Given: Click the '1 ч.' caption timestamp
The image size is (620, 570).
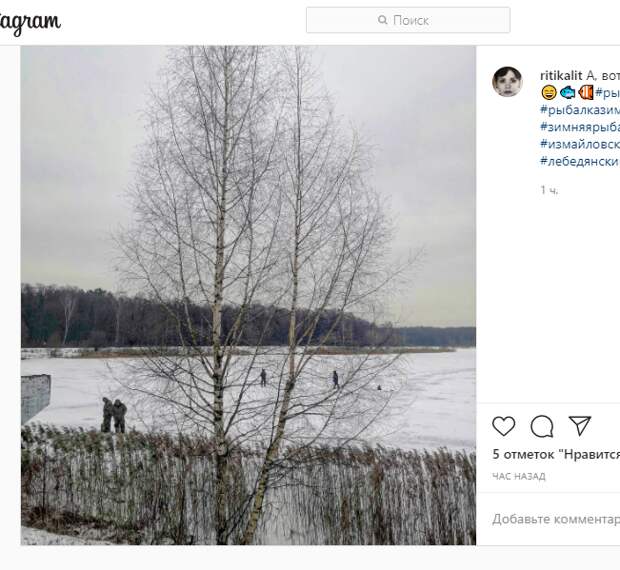Looking at the screenshot, I should (x=549, y=191).
